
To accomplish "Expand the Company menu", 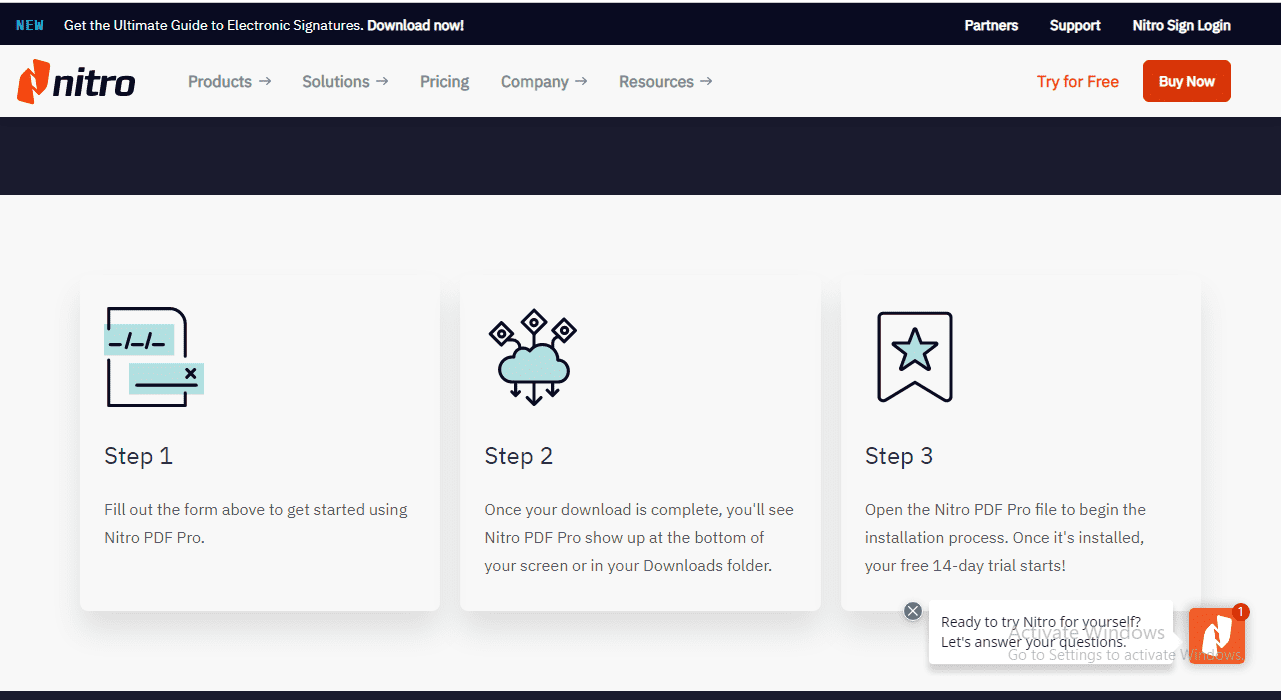I will click(544, 82).
